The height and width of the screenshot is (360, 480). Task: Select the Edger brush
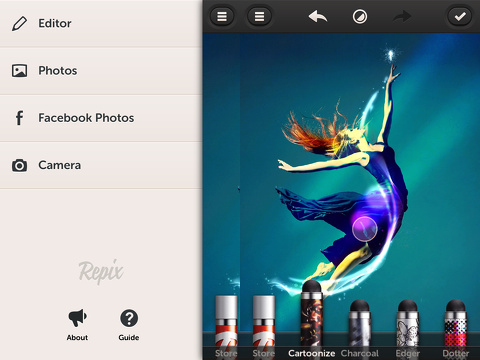408,329
